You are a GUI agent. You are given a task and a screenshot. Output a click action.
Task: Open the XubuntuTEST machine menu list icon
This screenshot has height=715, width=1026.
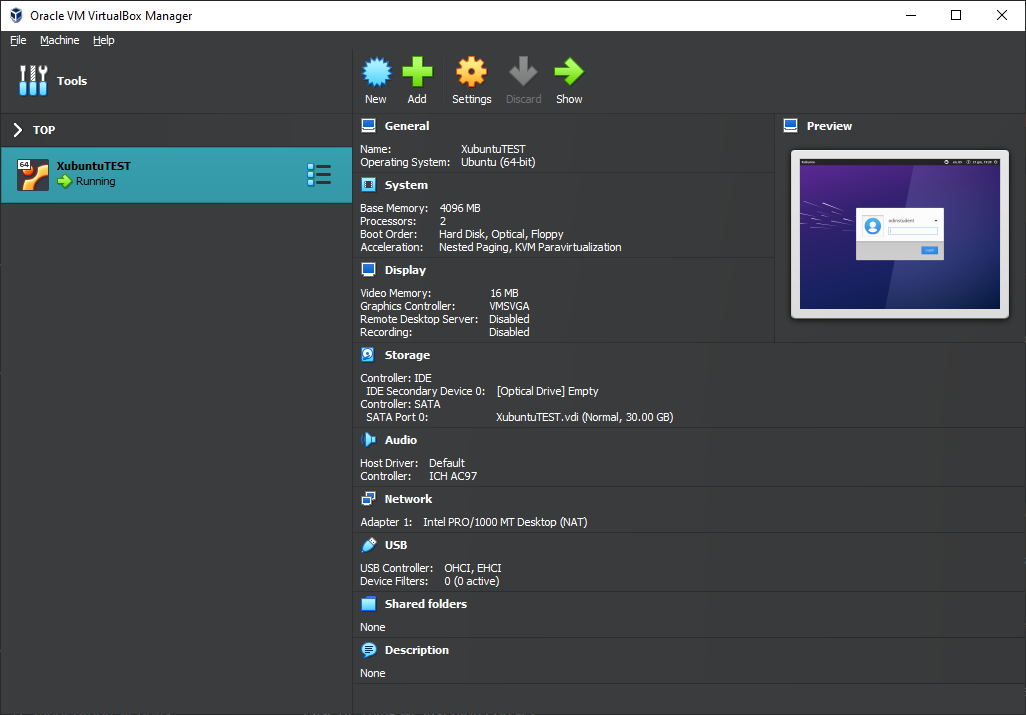coord(319,175)
